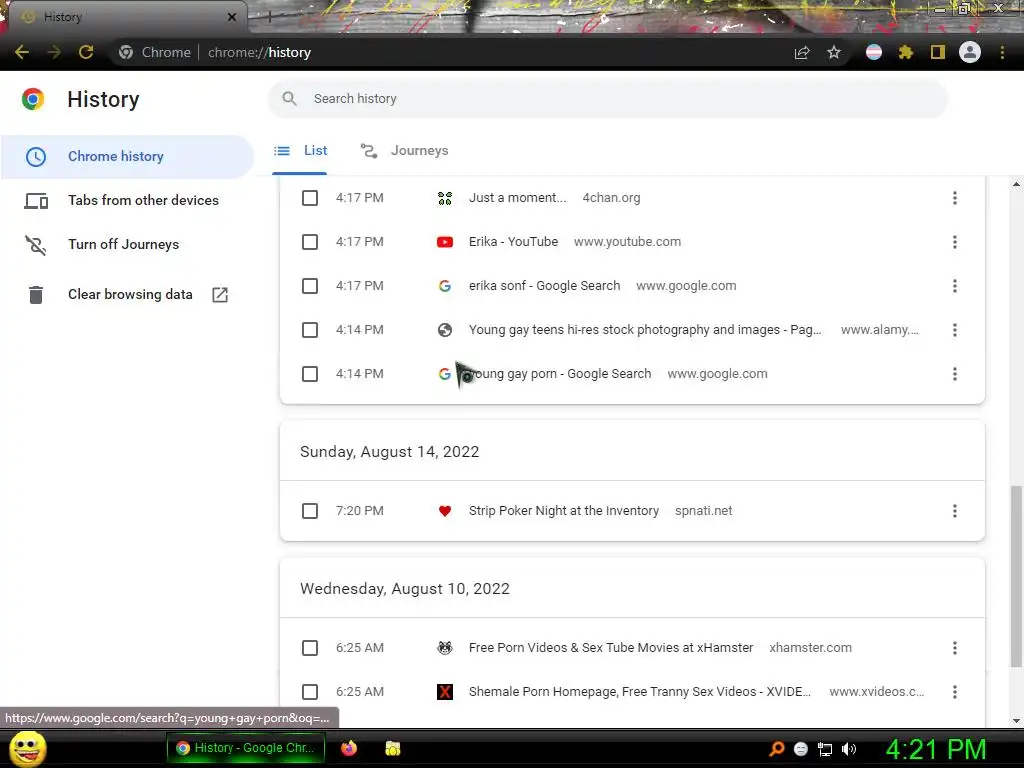Click the volume speaker tray icon
The width and height of the screenshot is (1024, 768).
tap(849, 749)
